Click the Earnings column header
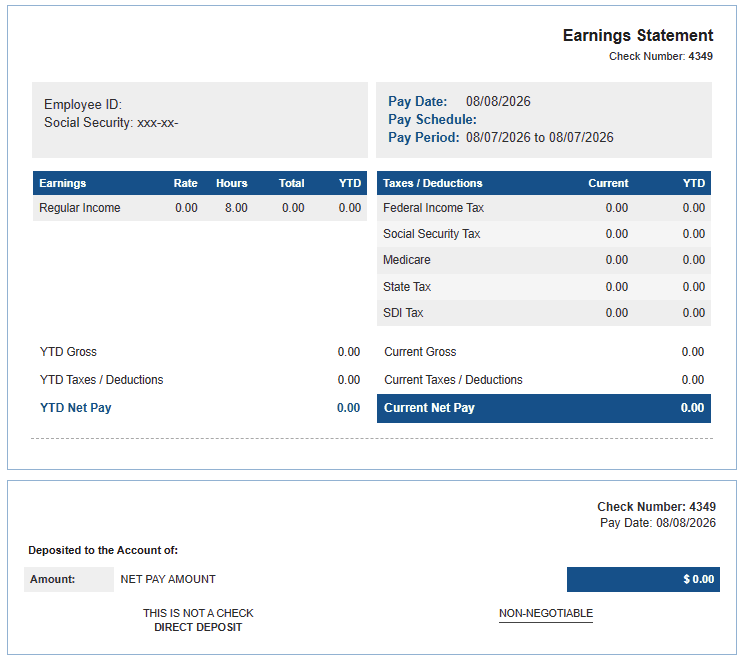Viewport: 743px width, 664px height. pos(63,183)
